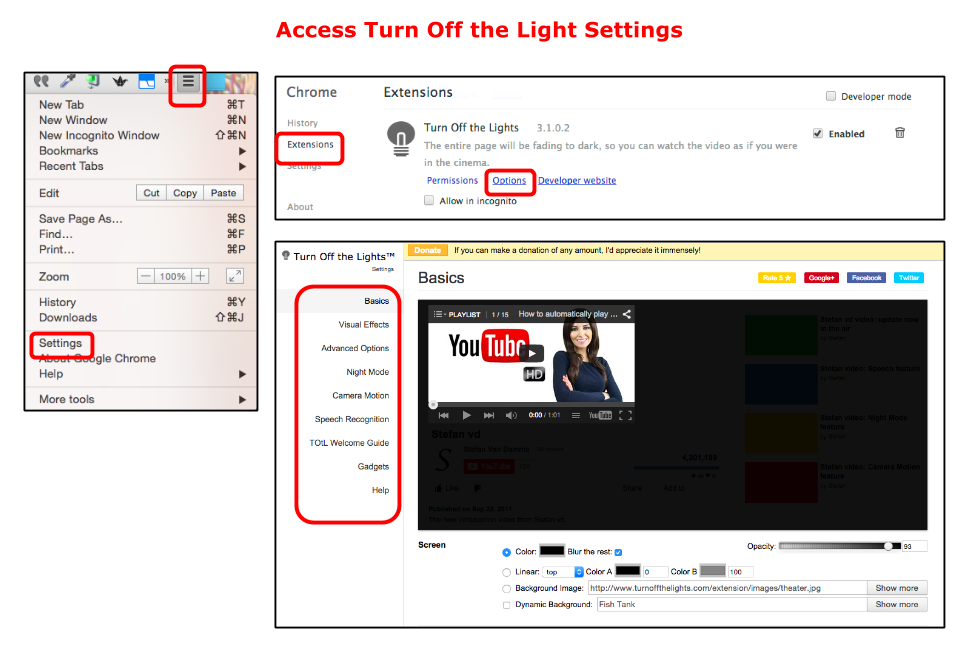The image size is (961, 648).
Task: Click the eyedropper color picker extension icon
Action: coord(67,81)
